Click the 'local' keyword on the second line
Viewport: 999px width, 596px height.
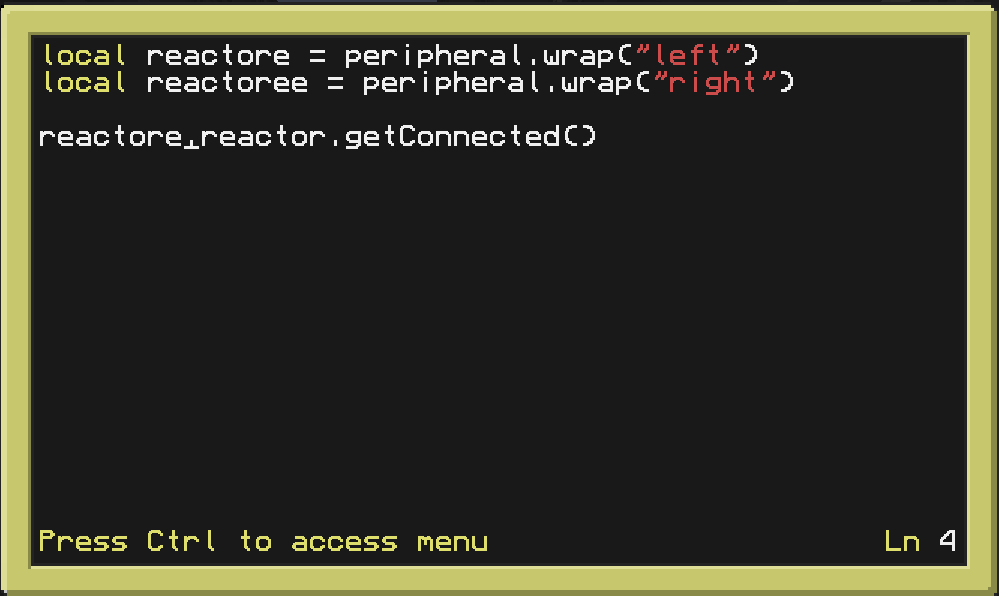click(x=85, y=83)
